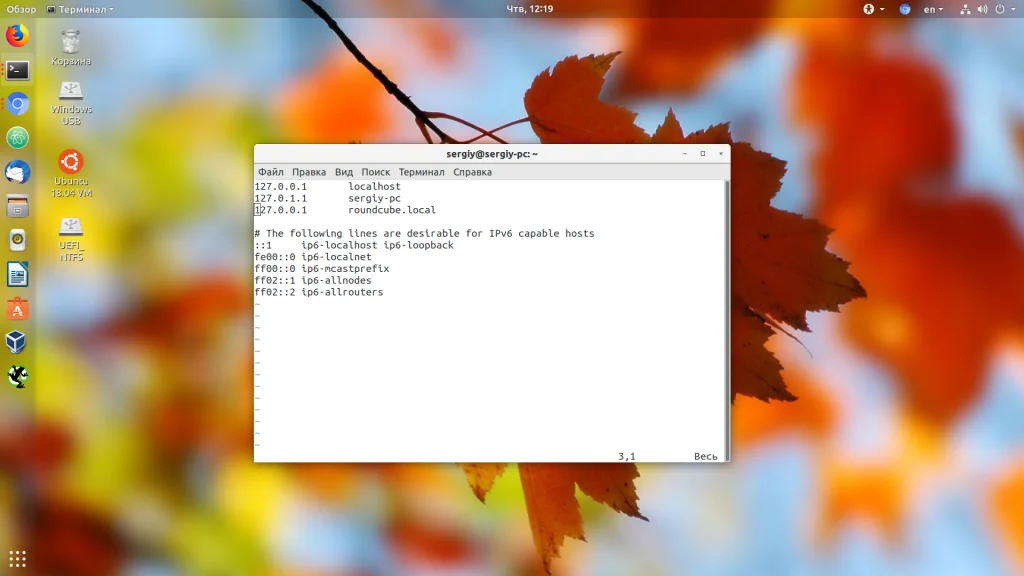Open the Поиск menu
The width and height of the screenshot is (1024, 576).
tap(376, 172)
